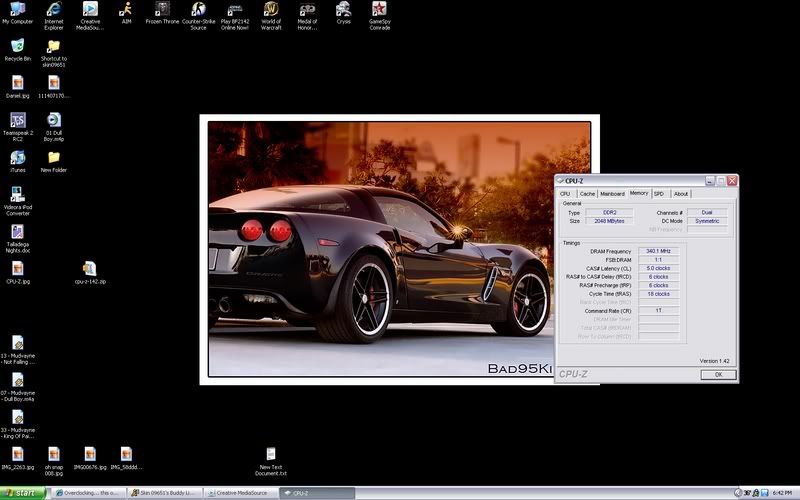Open the My Computer desktop icon
The image size is (800, 500).
[x=17, y=10]
